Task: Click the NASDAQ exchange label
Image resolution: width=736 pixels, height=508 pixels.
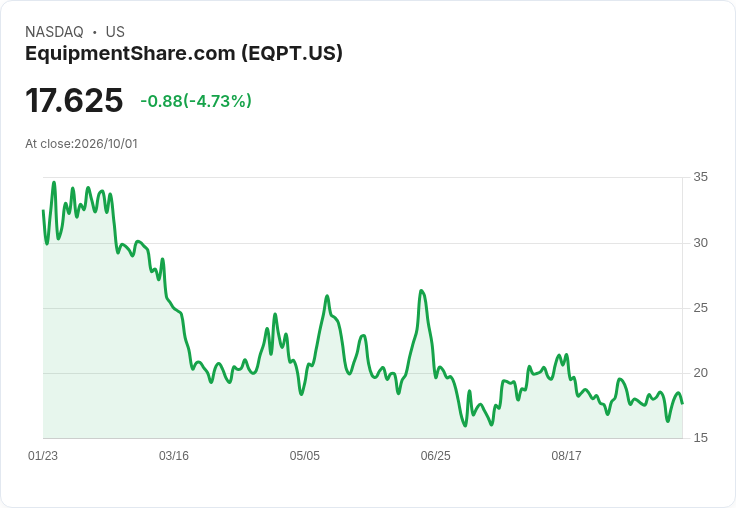Action: [x=54, y=32]
